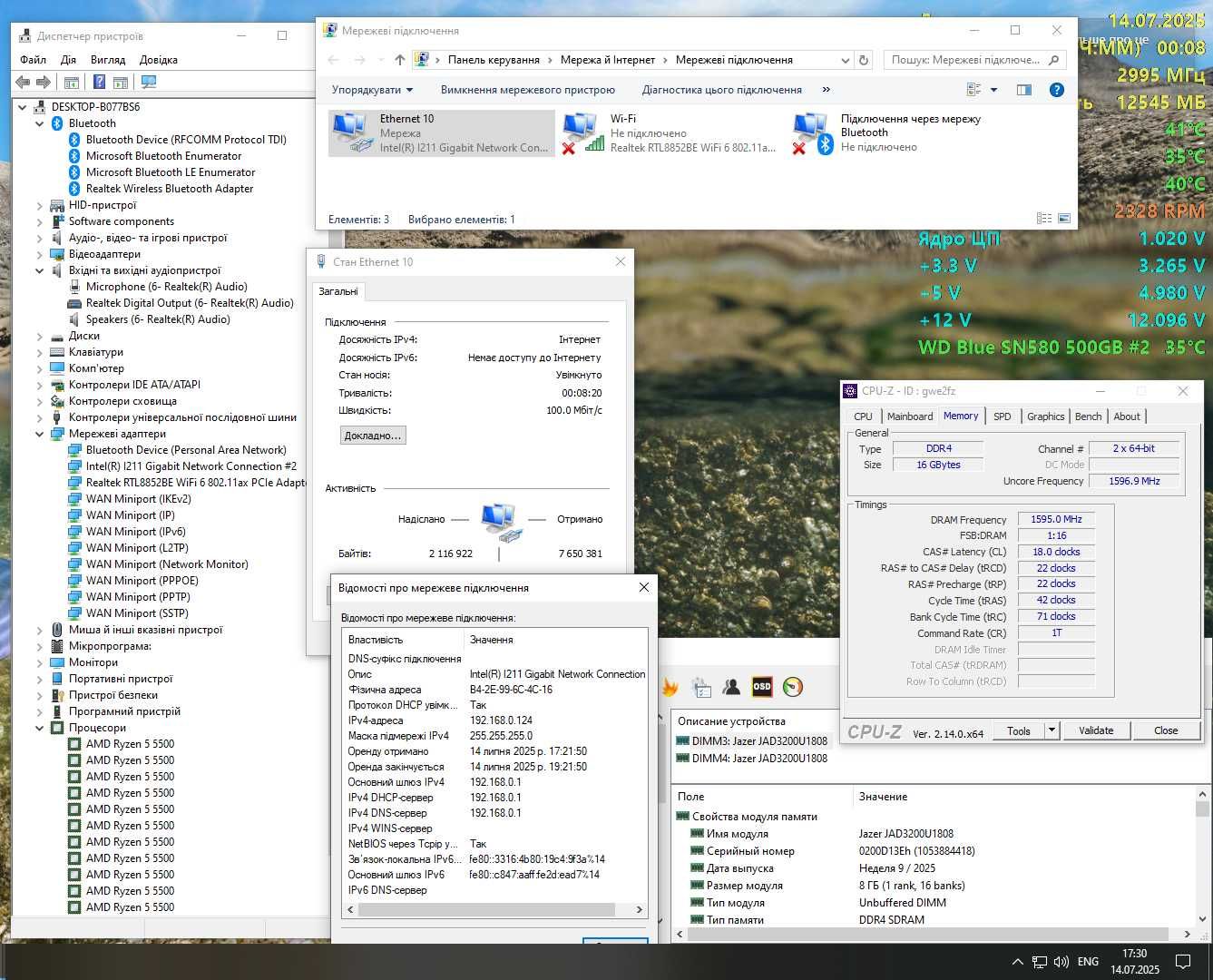Open the Упорядкувати dropdown
Viewport: 1213px width, 980px height.
372,90
